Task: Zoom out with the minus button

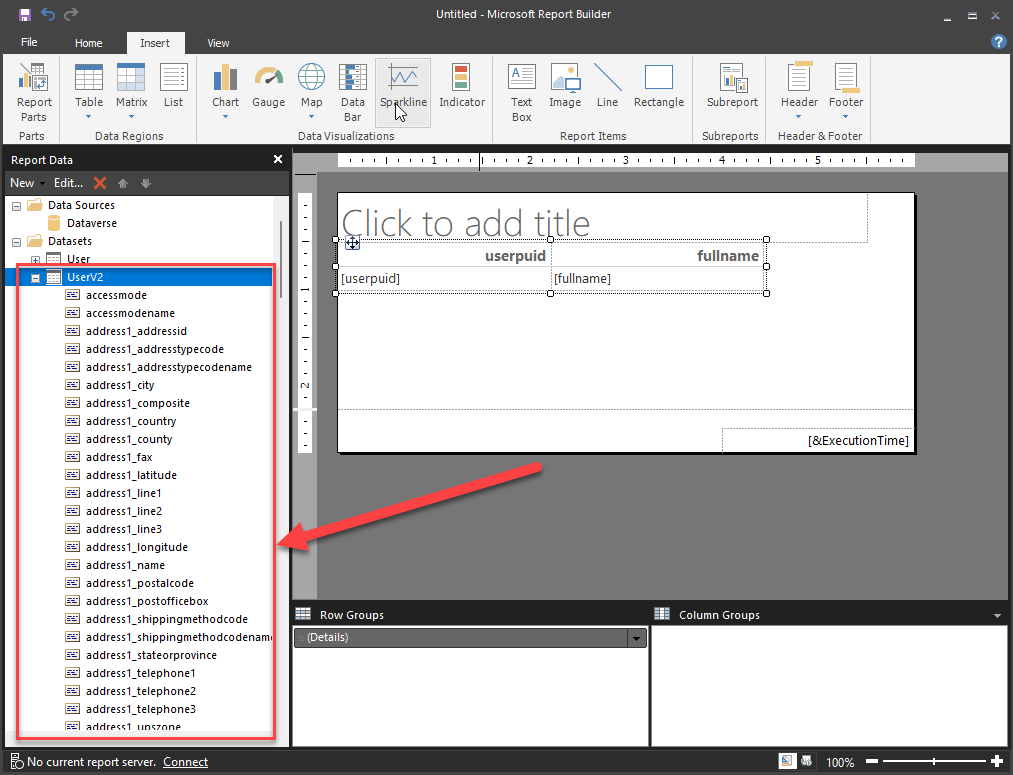Action: pos(872,762)
